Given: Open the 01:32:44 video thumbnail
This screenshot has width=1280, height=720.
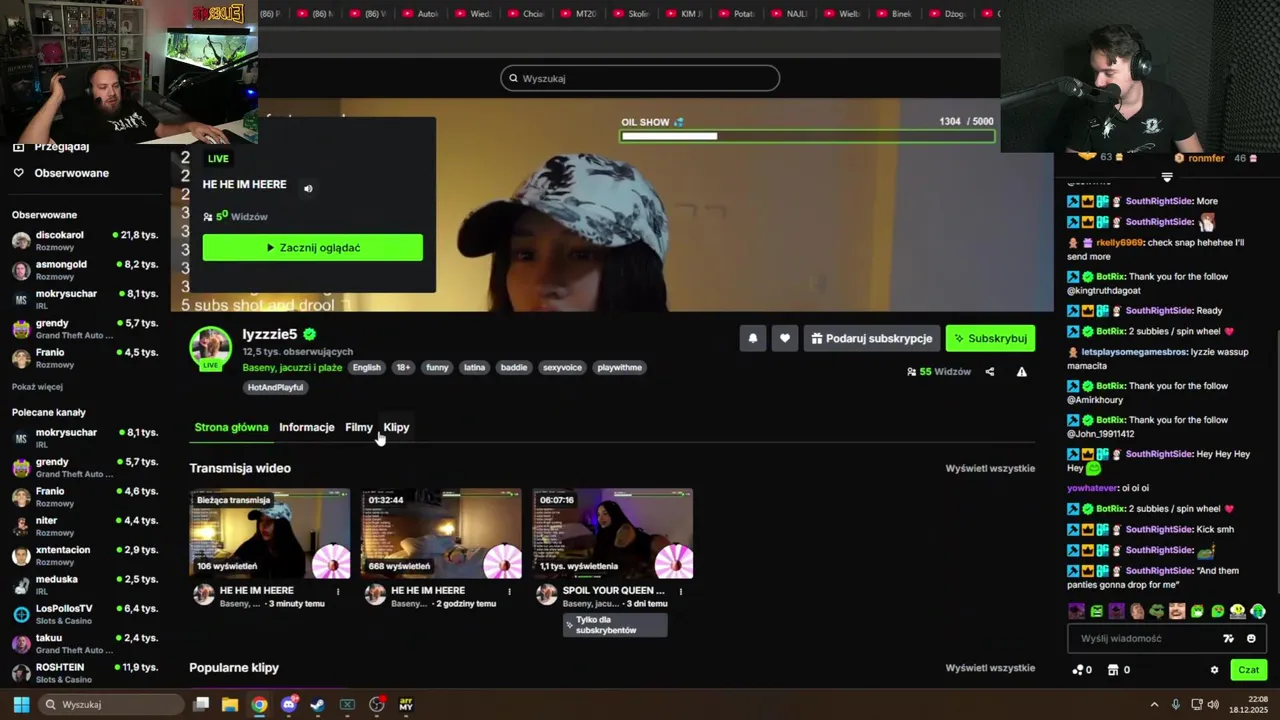Looking at the screenshot, I should coord(441,534).
